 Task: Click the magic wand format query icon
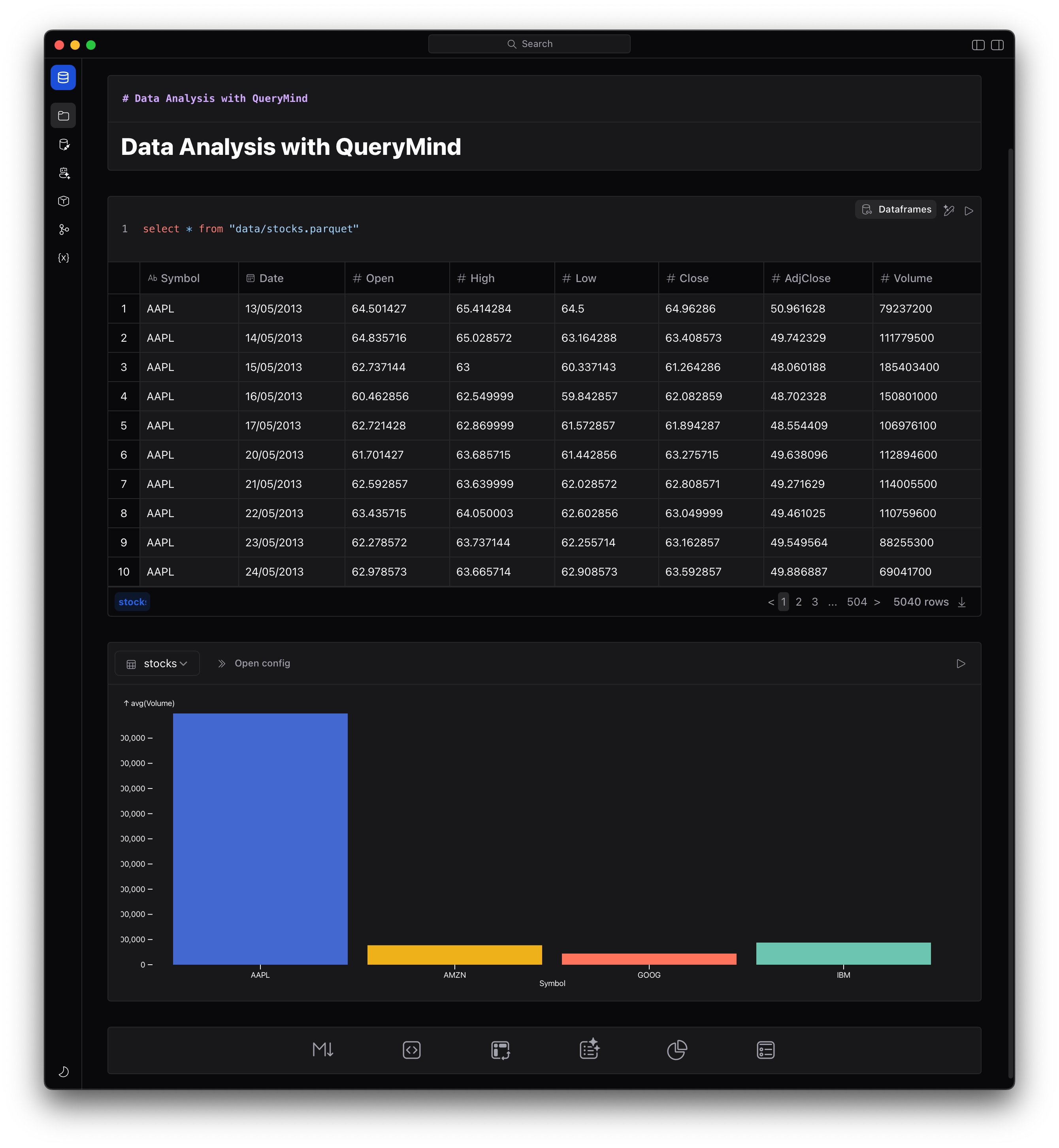[949, 210]
